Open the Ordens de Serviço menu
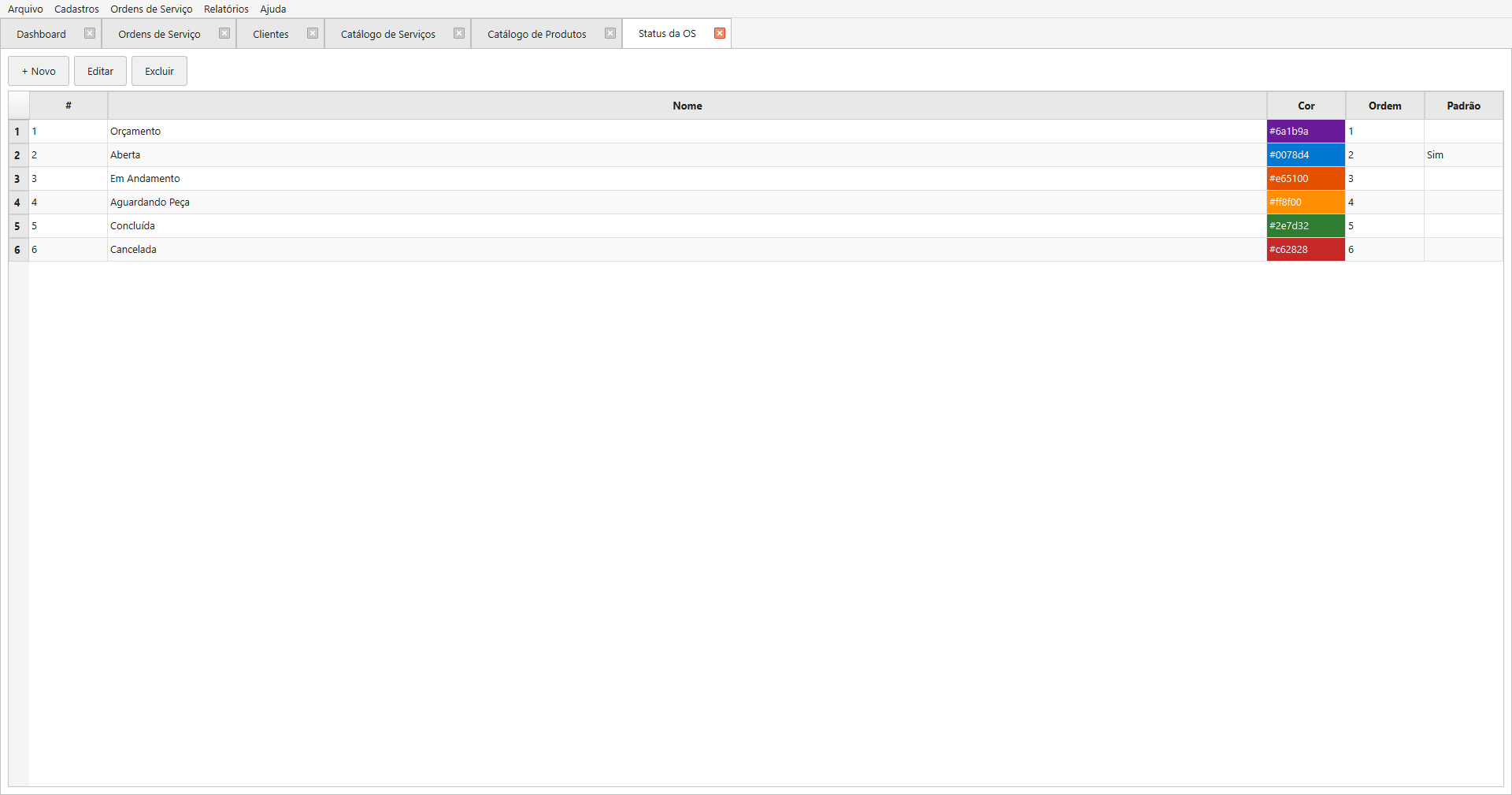1512x795 pixels. 151,9
